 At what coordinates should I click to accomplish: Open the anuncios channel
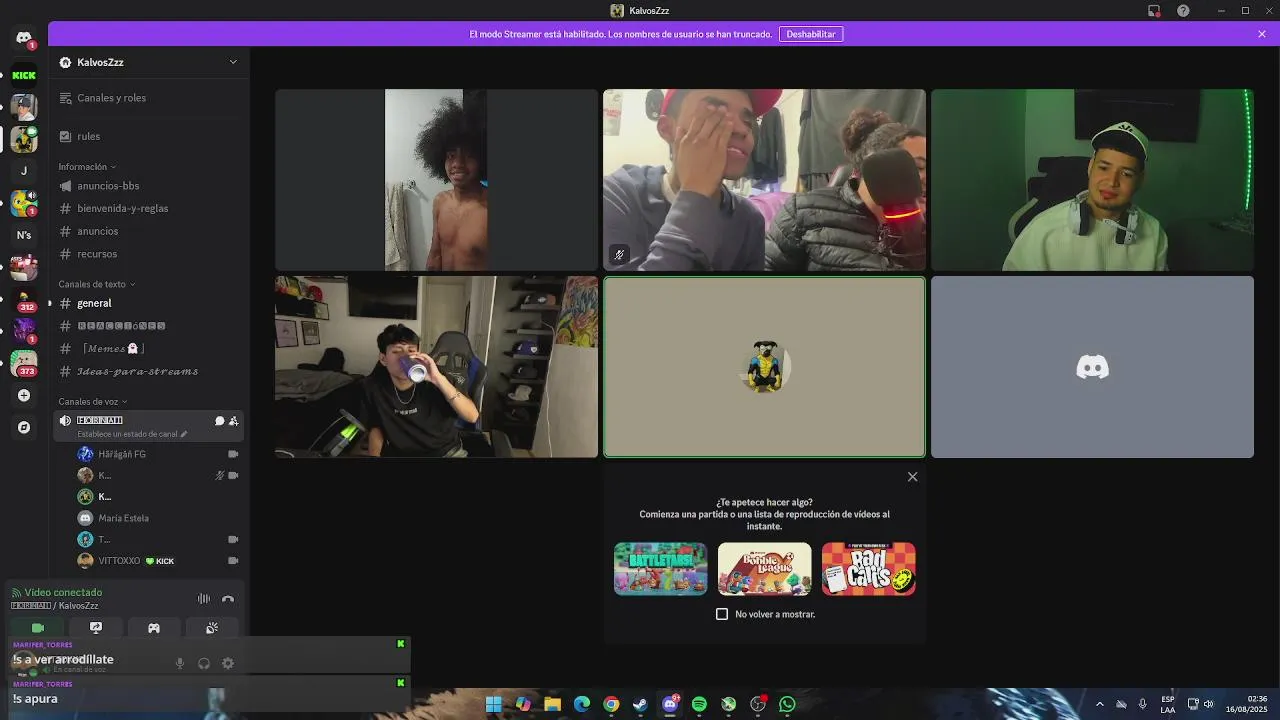148,231
